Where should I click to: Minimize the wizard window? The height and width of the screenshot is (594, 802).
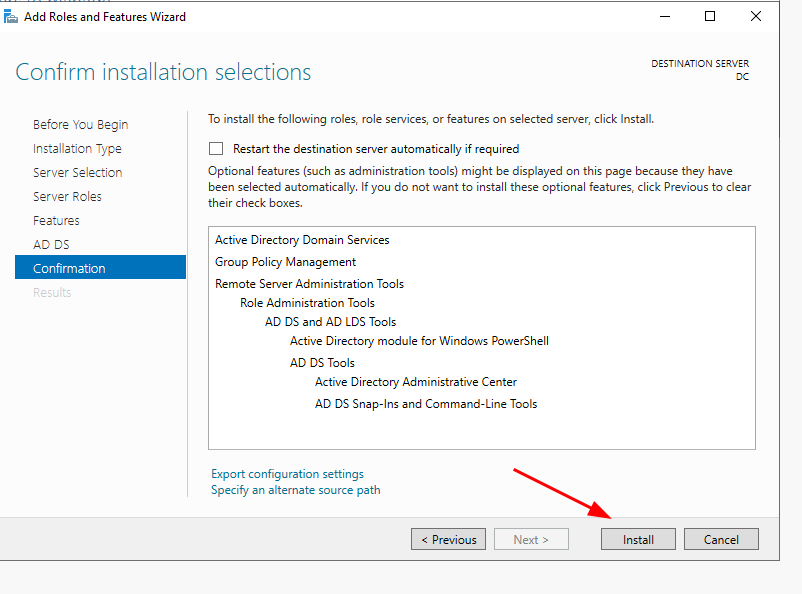point(665,16)
